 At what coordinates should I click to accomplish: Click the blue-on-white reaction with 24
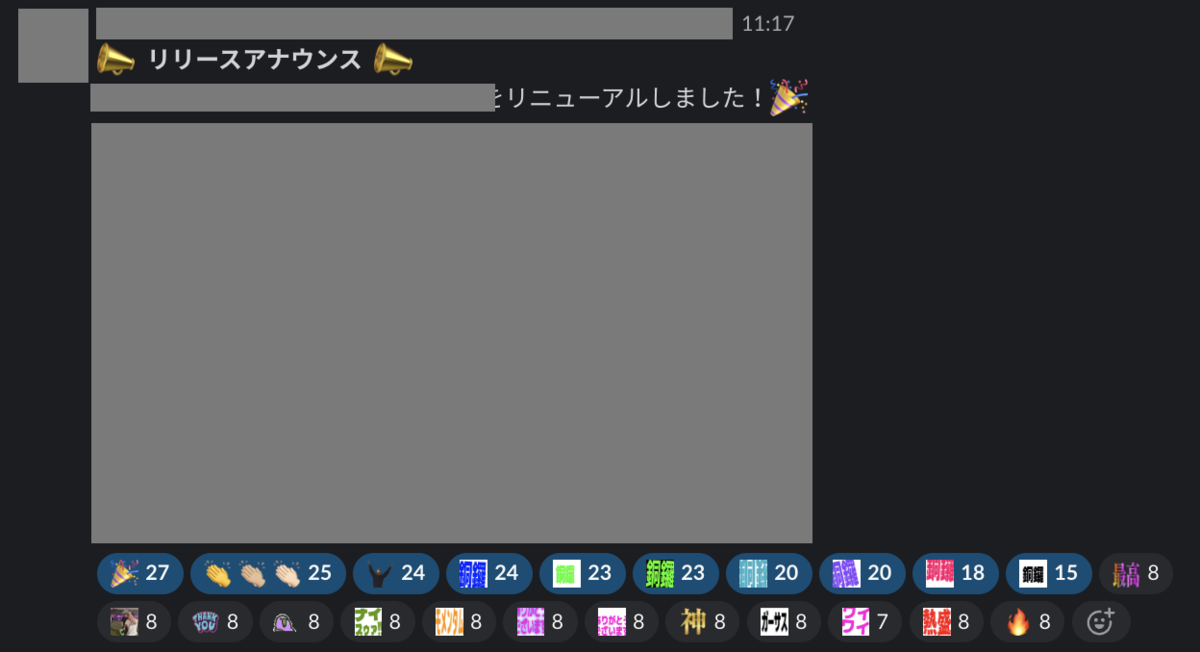(489, 573)
